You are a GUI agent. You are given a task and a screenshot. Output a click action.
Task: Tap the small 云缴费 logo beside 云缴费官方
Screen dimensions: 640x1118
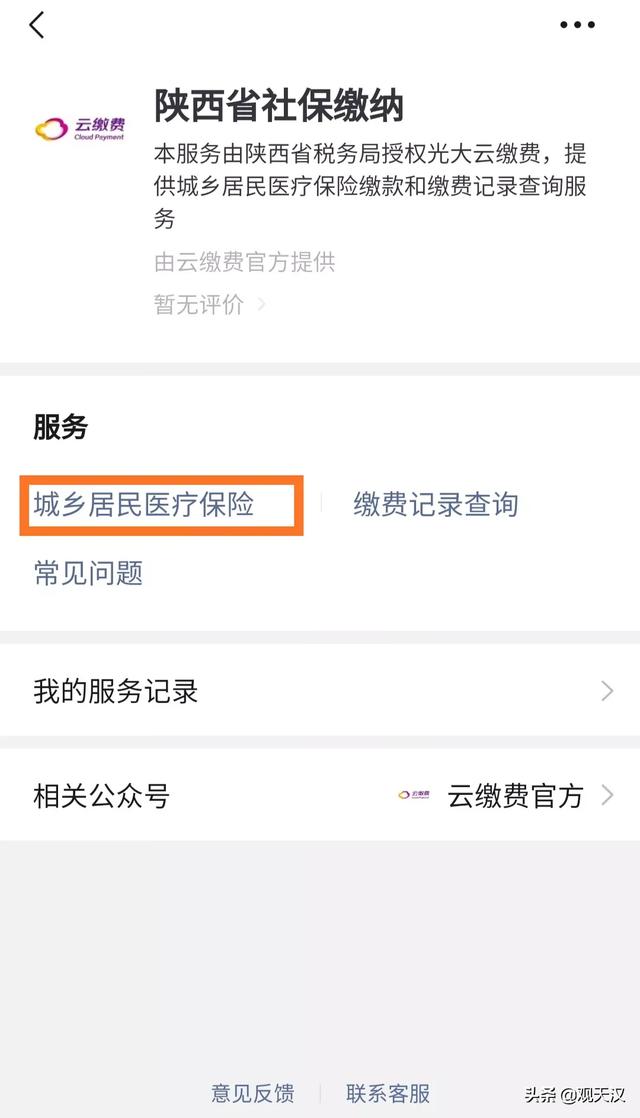(x=414, y=794)
